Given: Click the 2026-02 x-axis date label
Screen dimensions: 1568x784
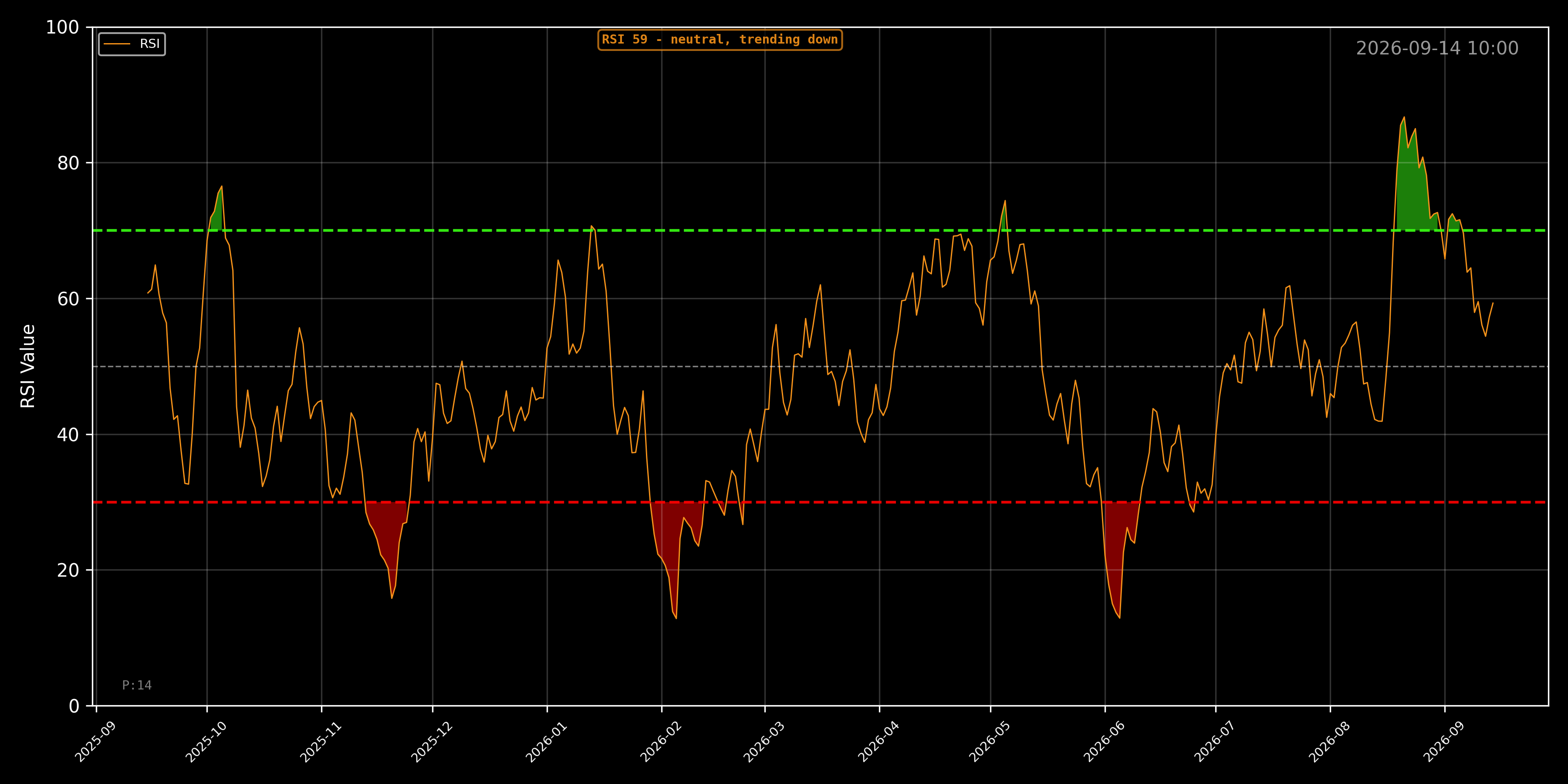Looking at the screenshot, I should (661, 741).
